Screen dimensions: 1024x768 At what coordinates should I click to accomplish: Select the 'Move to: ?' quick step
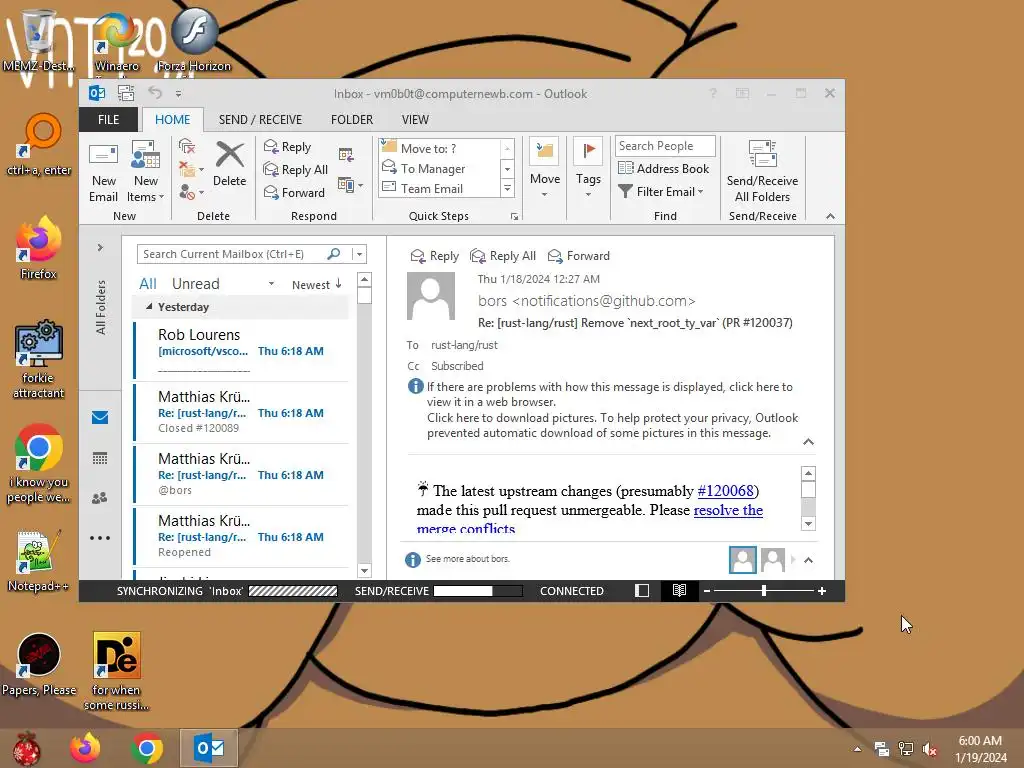pos(438,148)
